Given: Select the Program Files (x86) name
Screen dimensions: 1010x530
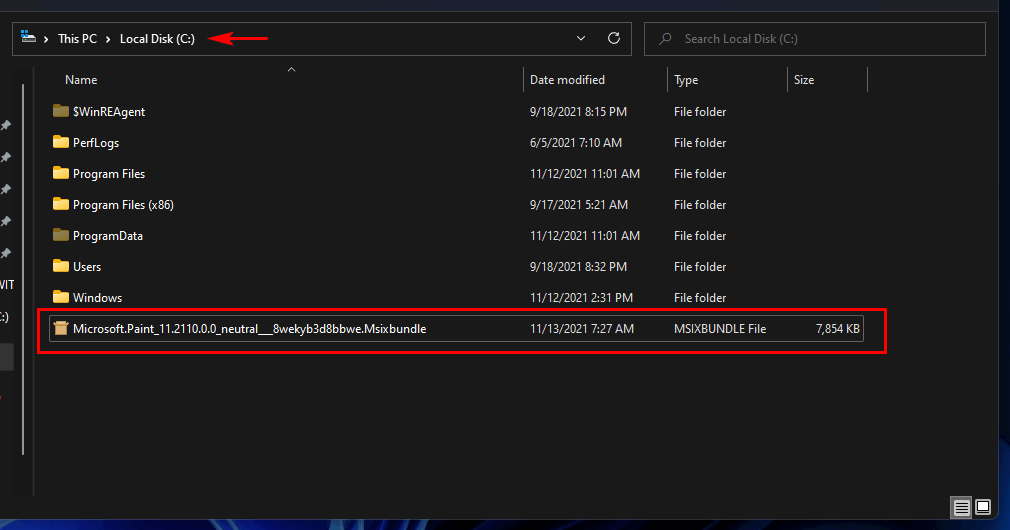Looking at the screenshot, I should point(123,205).
